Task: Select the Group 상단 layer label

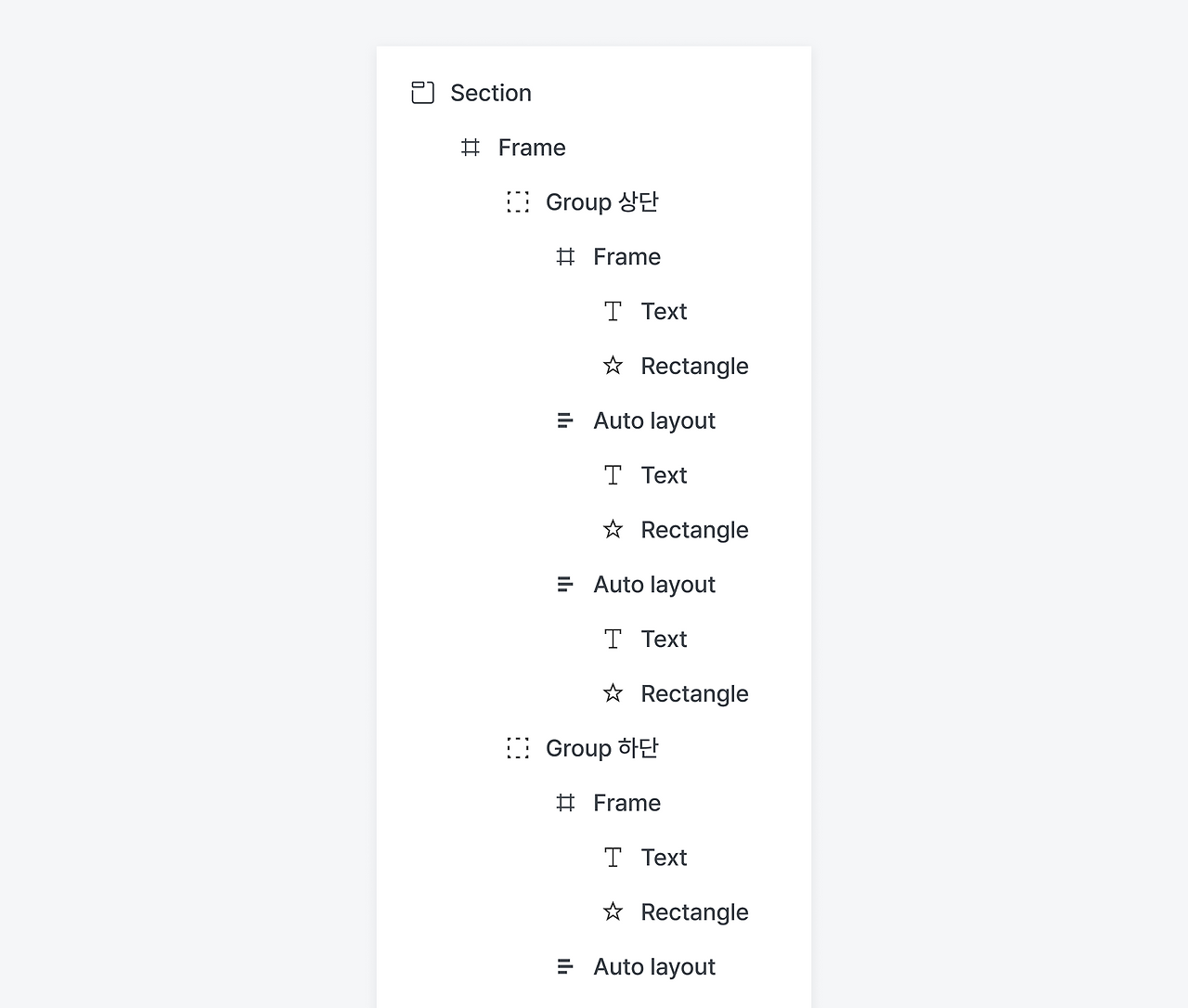Action: coord(601,202)
